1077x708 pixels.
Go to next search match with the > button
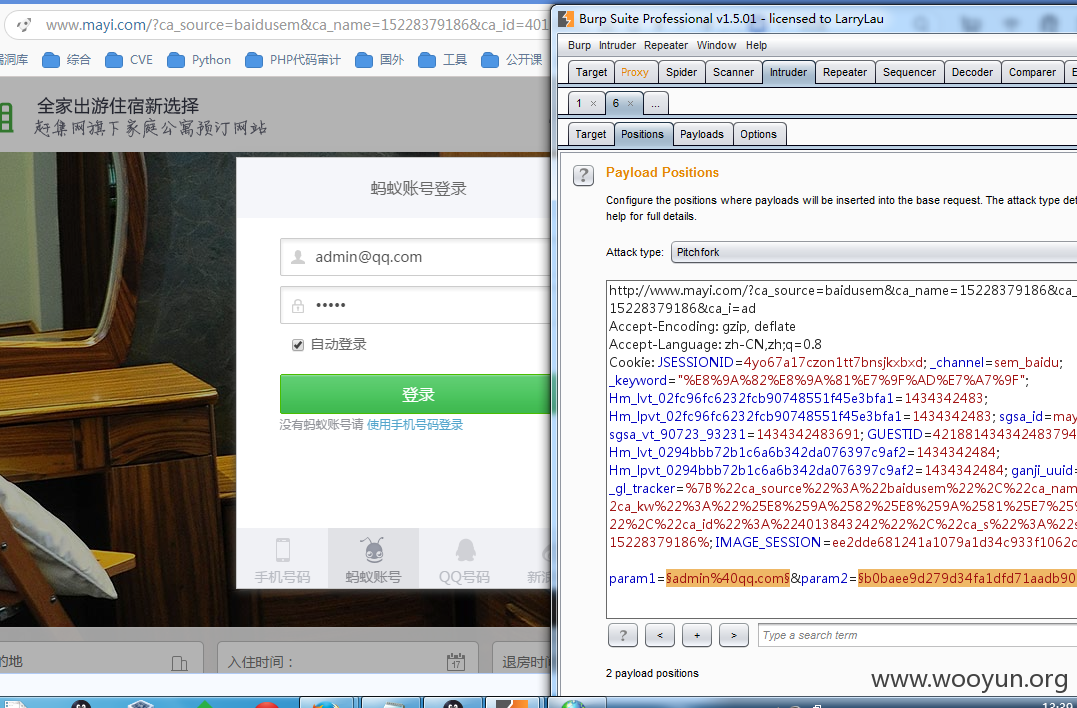[x=734, y=635]
